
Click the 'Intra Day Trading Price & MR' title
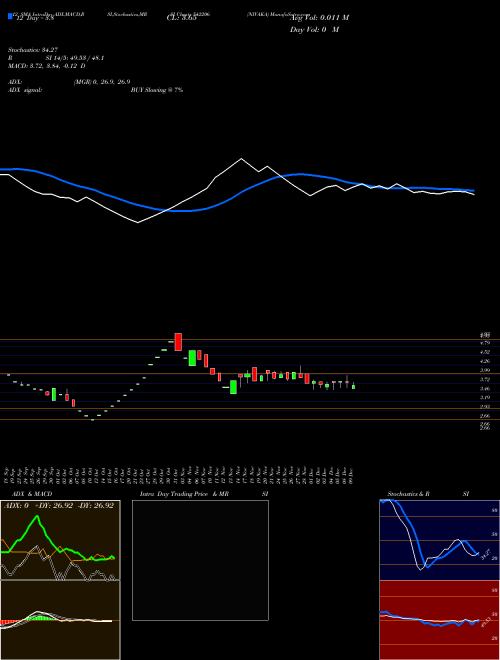coord(184,494)
